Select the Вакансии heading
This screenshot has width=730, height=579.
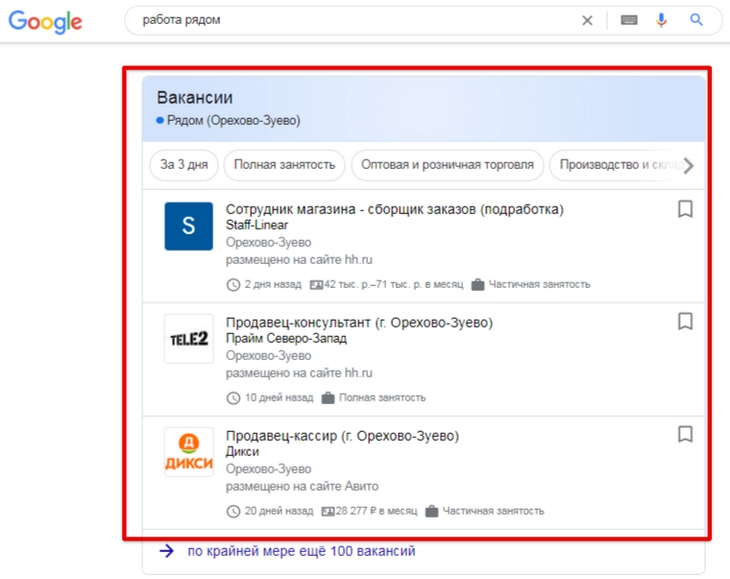point(195,98)
